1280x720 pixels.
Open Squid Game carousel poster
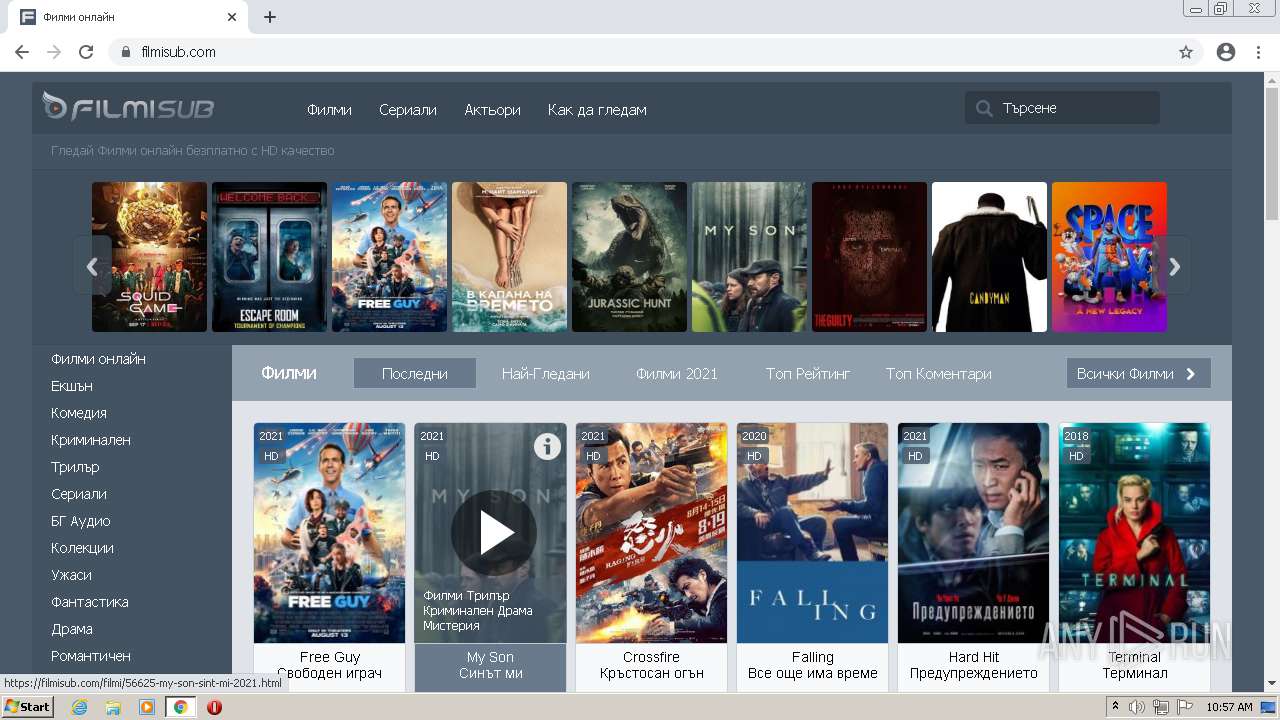click(x=149, y=257)
